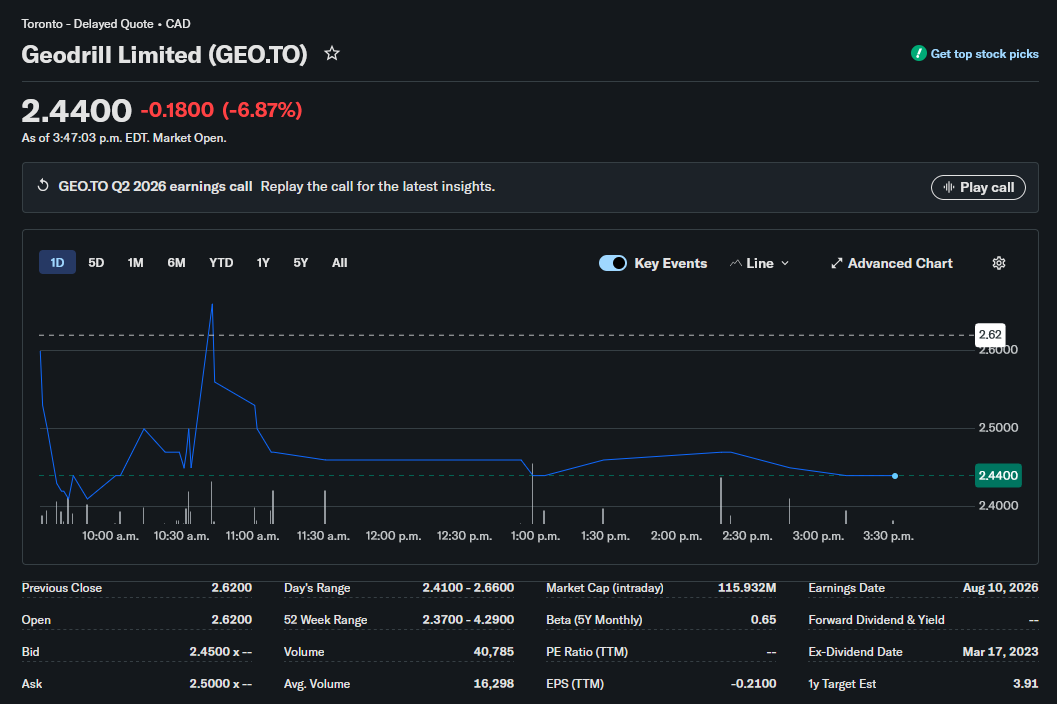The image size is (1057, 704).
Task: Click the current price marker dot on chart
Action: [x=895, y=476]
